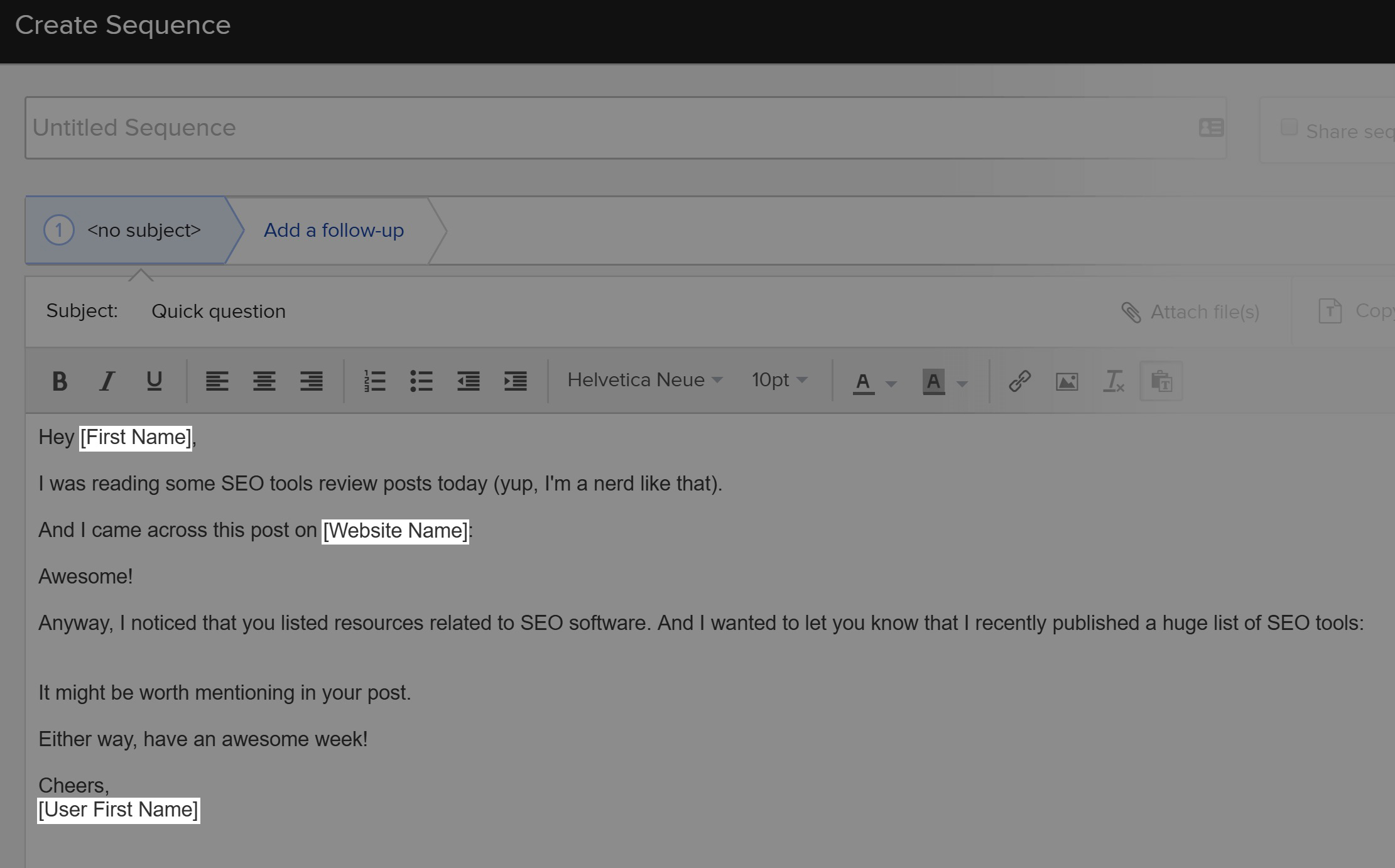Image resolution: width=1395 pixels, height=868 pixels.
Task: Toggle italic formatting
Action: [x=107, y=381]
